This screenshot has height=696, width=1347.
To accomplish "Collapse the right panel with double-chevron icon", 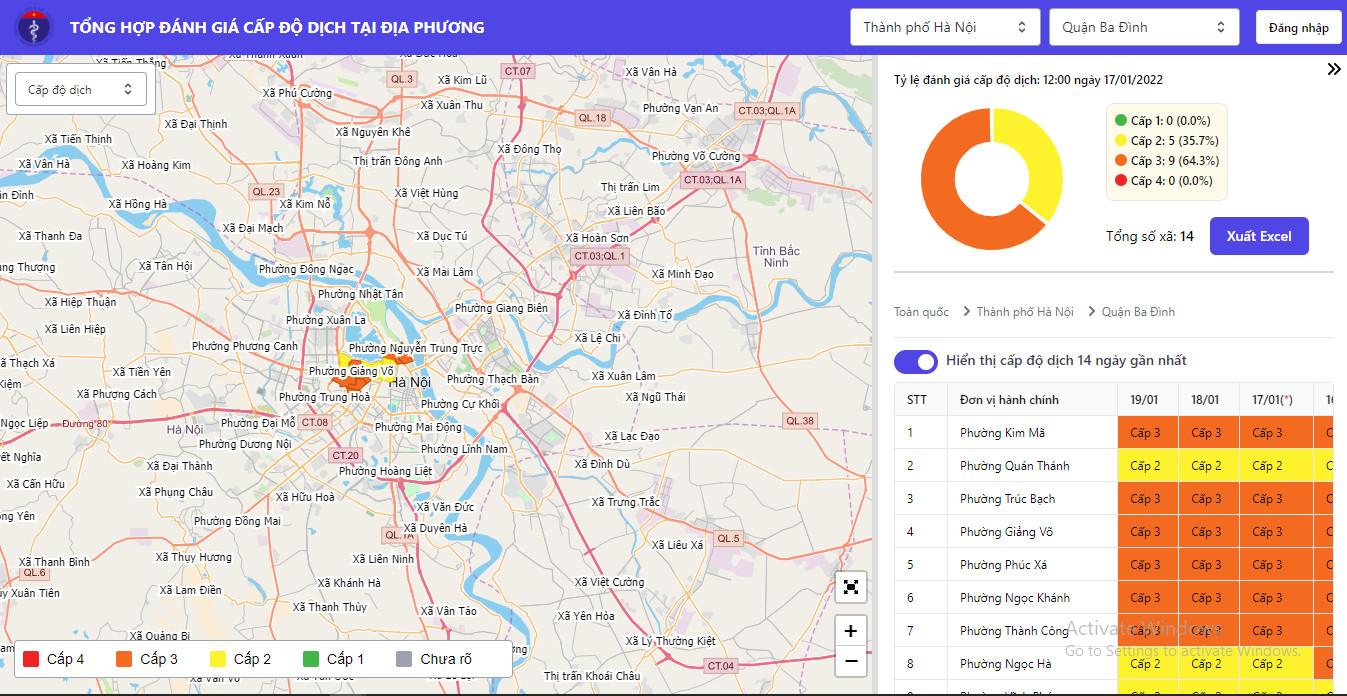I will point(1333,69).
